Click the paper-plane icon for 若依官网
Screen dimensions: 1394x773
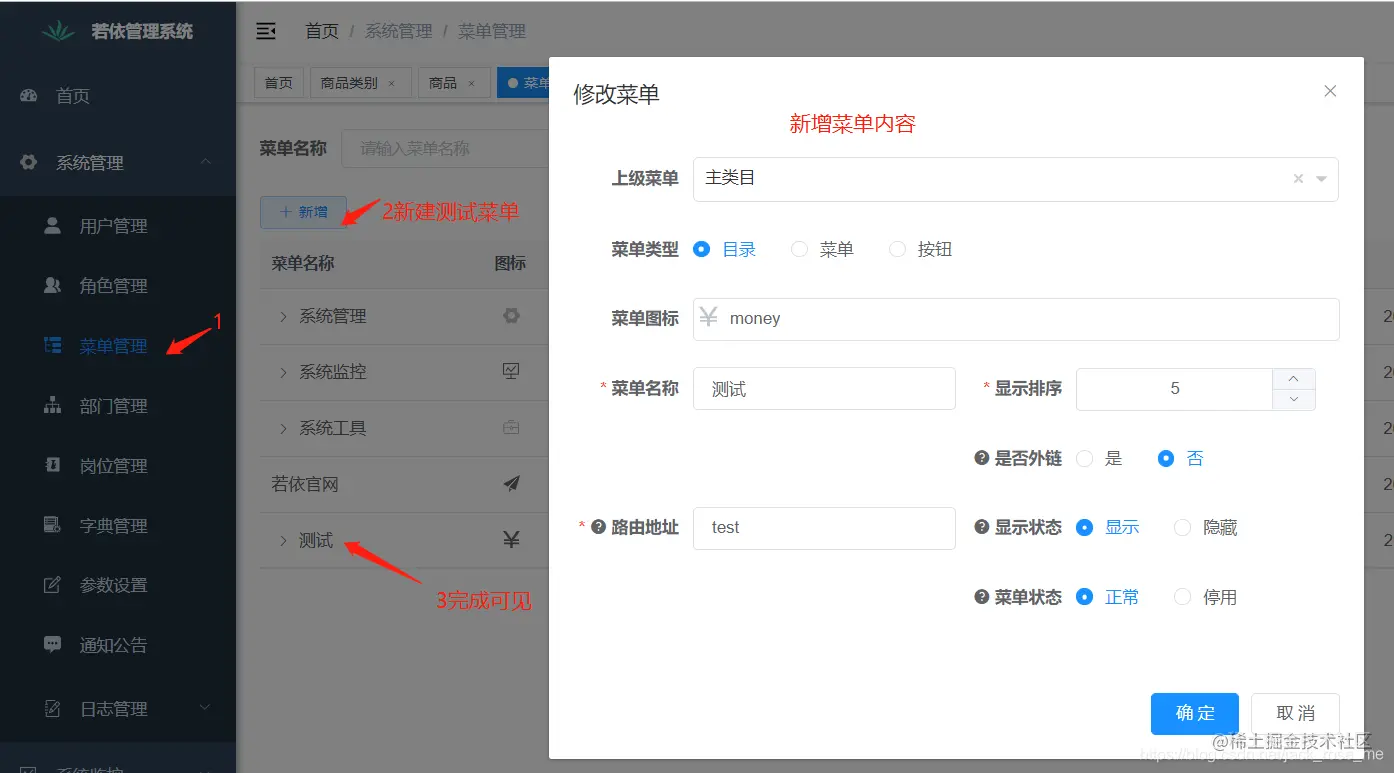click(x=511, y=484)
